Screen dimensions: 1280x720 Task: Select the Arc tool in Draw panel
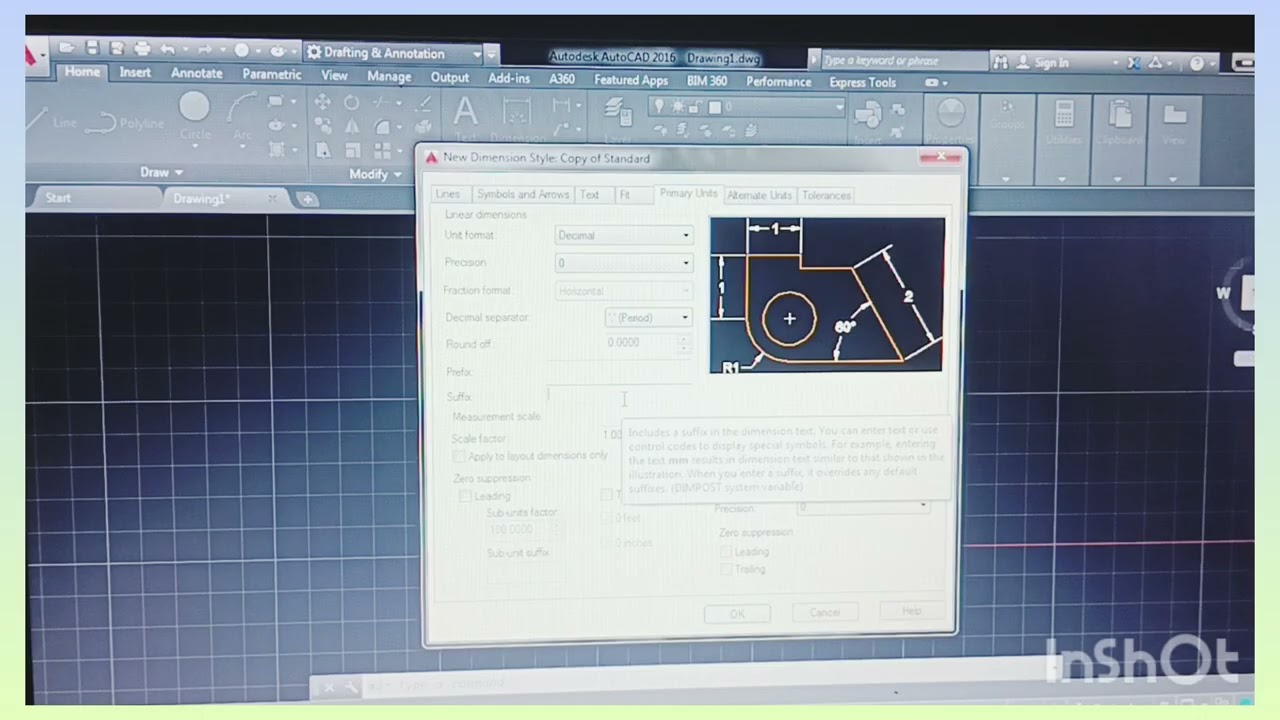pyautogui.click(x=243, y=118)
